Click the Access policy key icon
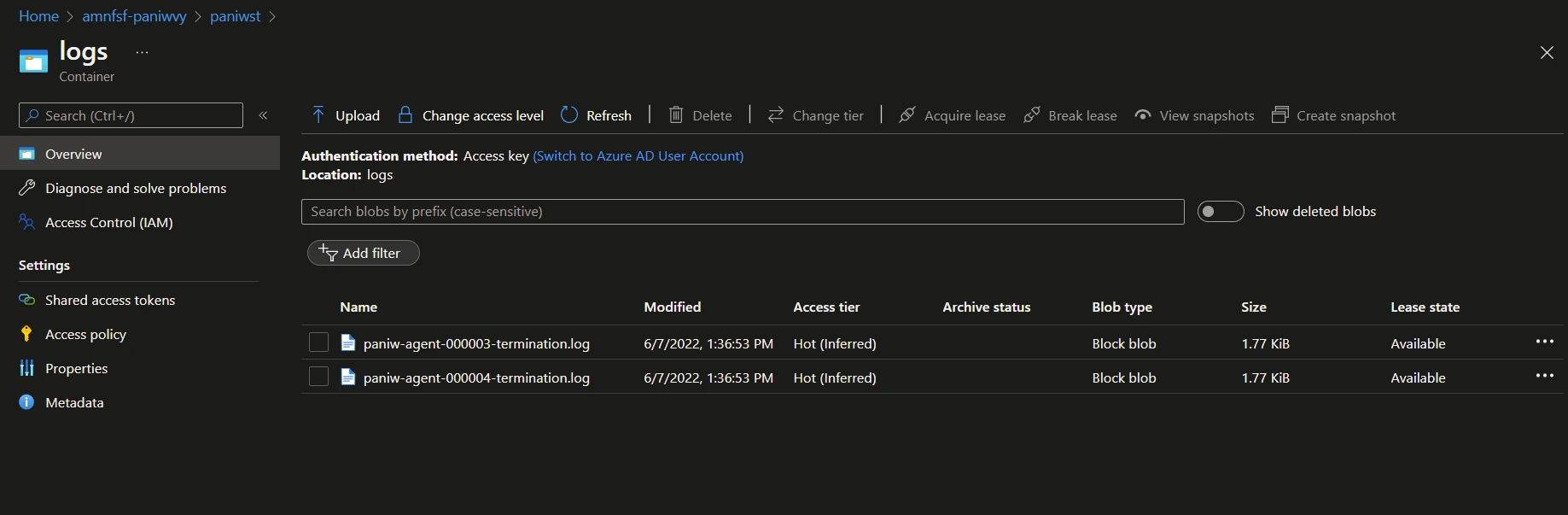Viewport: 1568px width, 515px height. pyautogui.click(x=27, y=334)
